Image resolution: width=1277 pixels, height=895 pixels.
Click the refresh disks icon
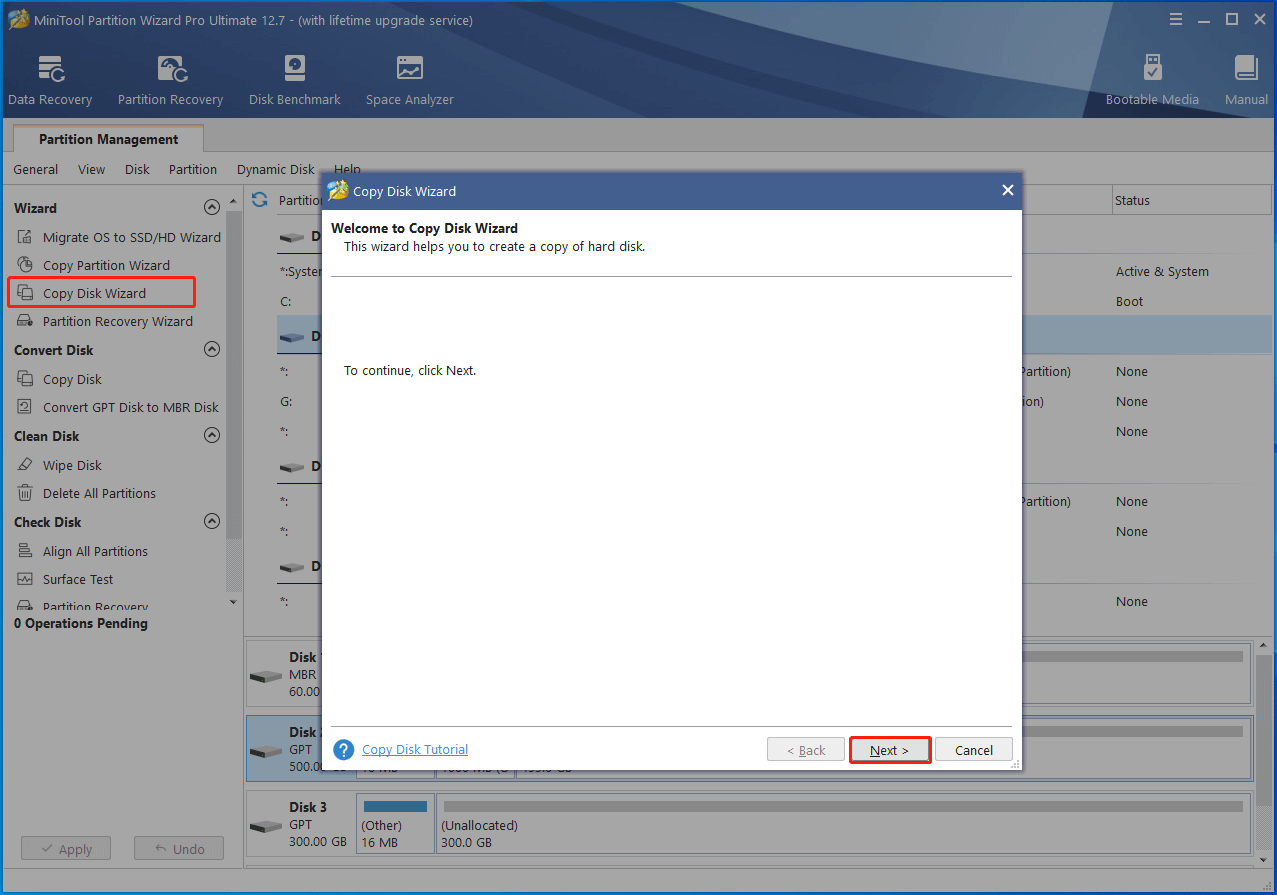click(259, 199)
